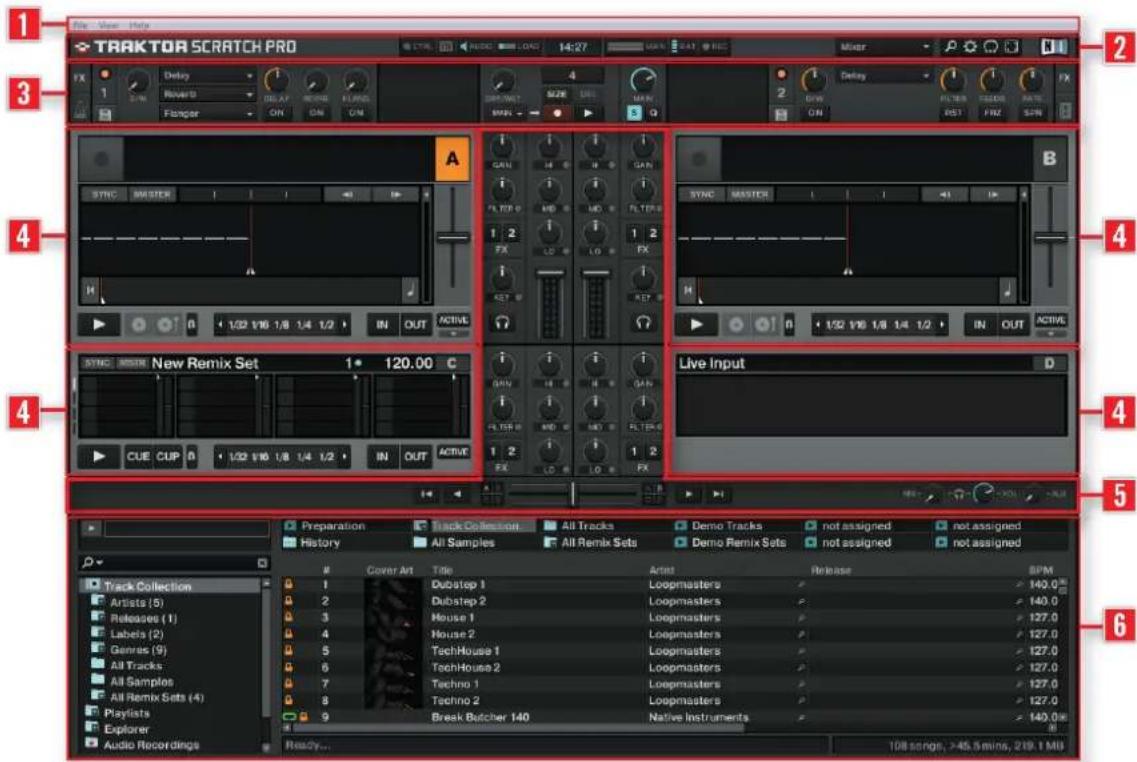Image resolution: width=1137 pixels, height=762 pixels.
Task: Toggle Deck A loop ACTIVE button
Action: [454, 320]
